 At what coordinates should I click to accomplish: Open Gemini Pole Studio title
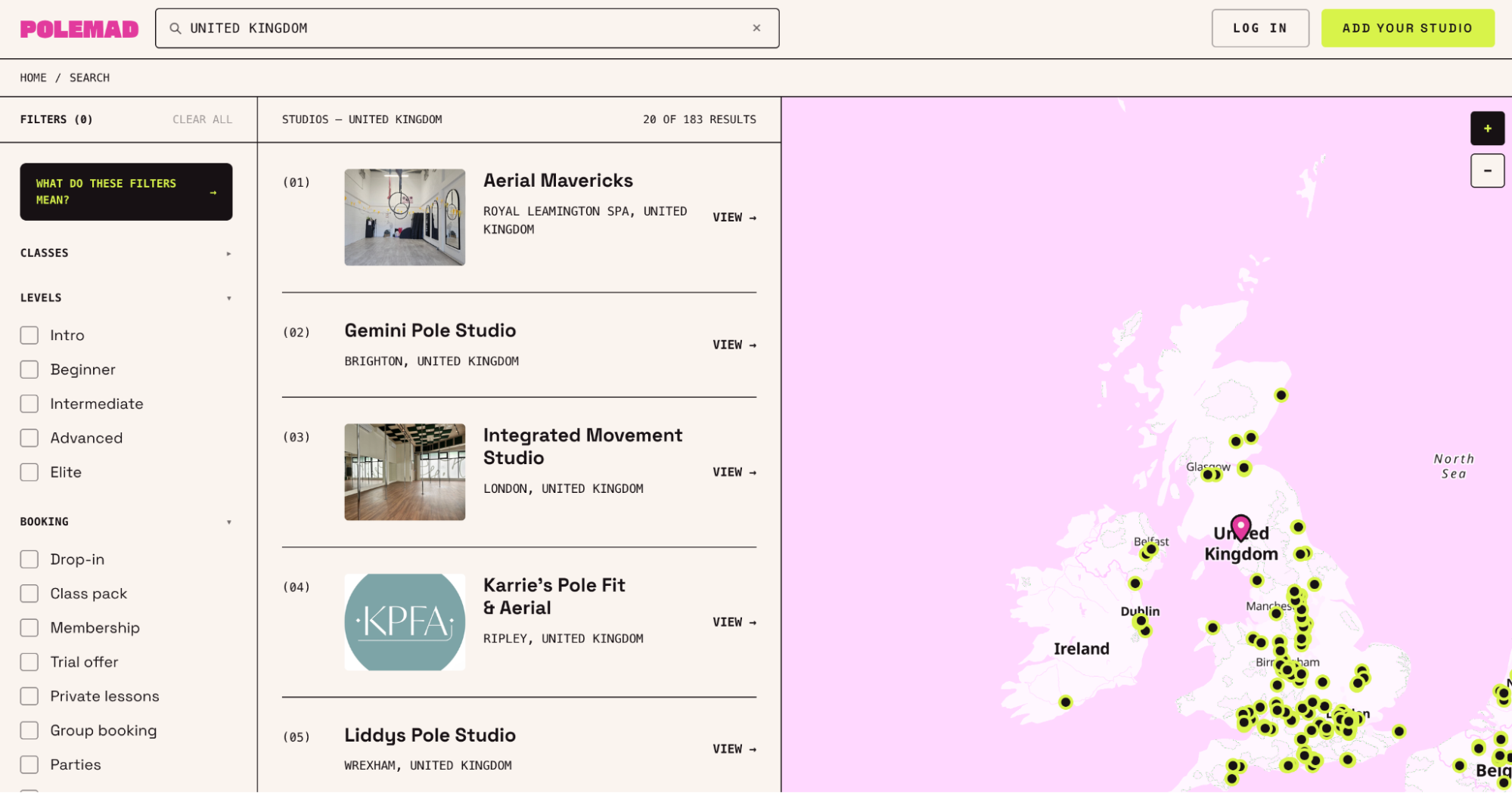tap(430, 330)
